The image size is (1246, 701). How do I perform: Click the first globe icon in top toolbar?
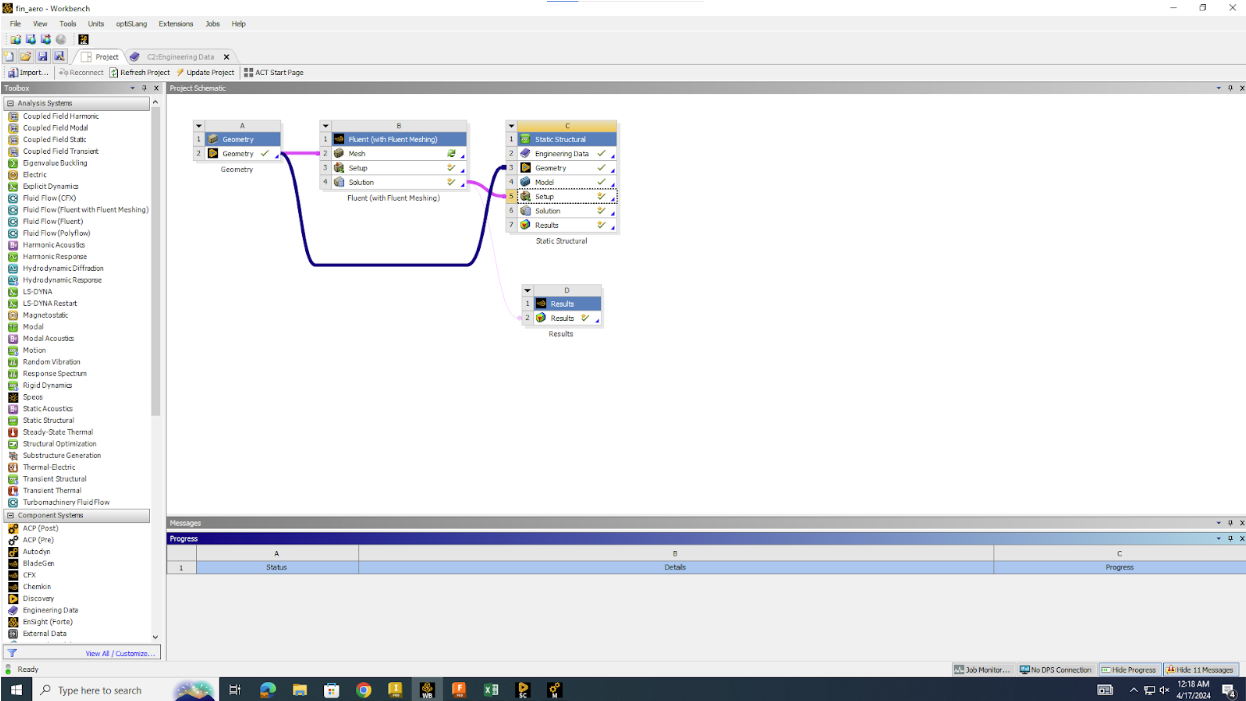pyautogui.click(x=16, y=40)
